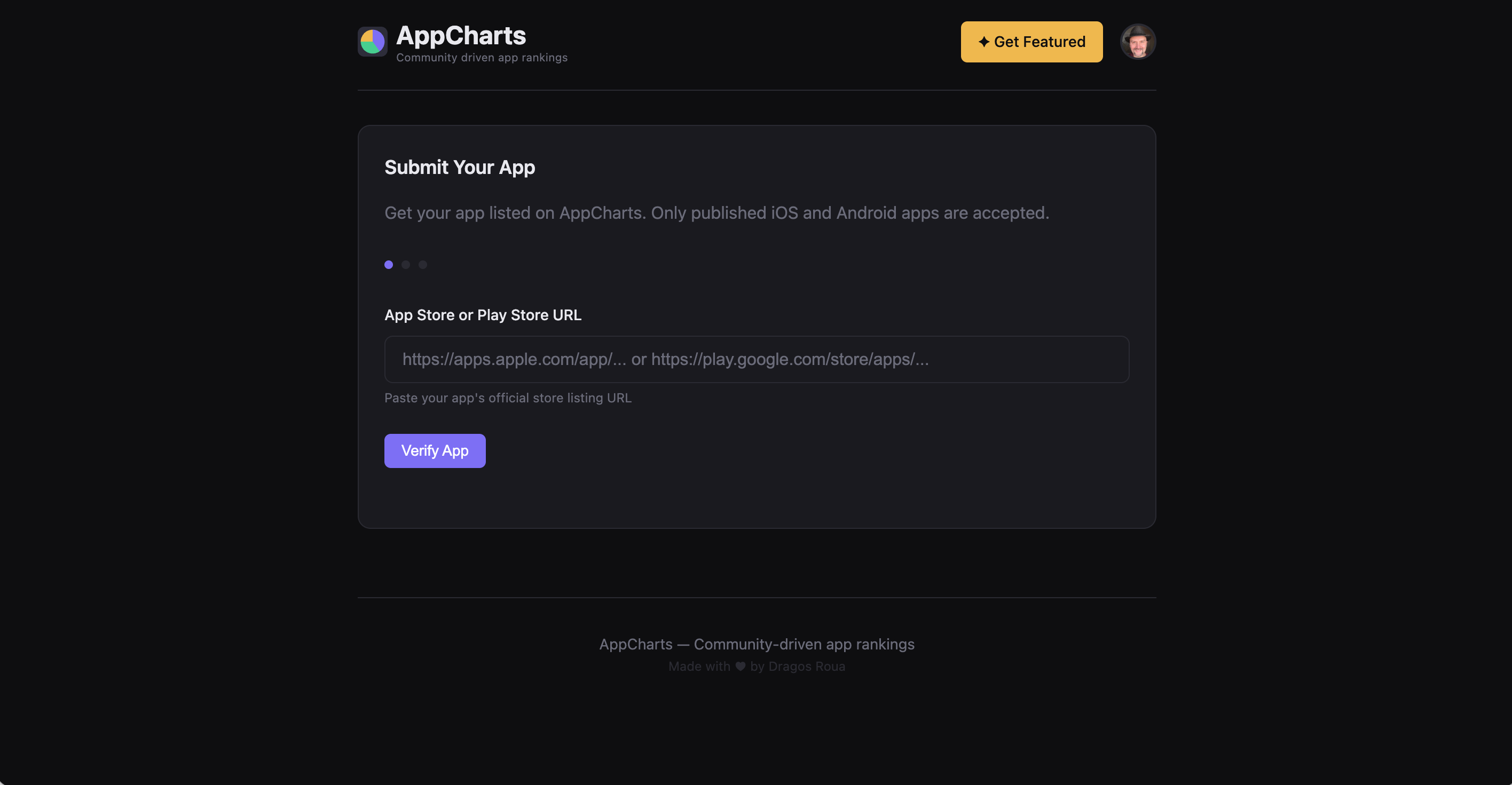
Task: Click the AppCharts pie chart logo
Action: [372, 42]
